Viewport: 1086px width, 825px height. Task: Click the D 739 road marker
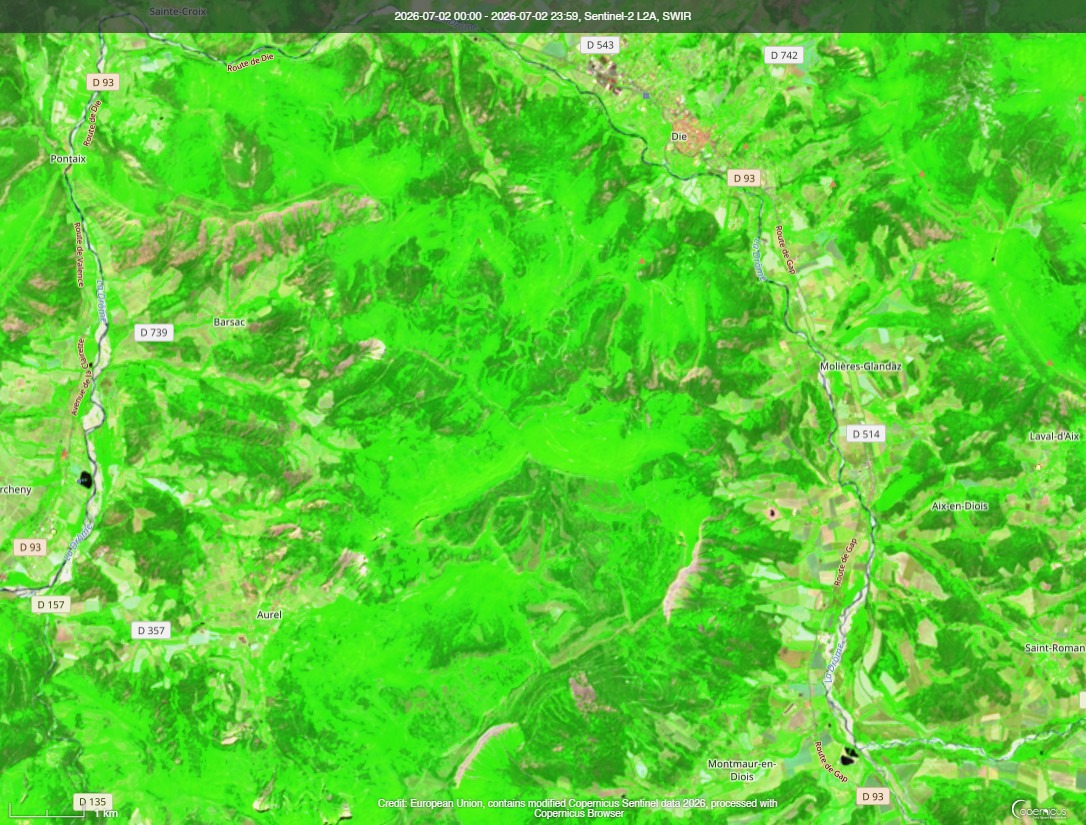tap(154, 332)
